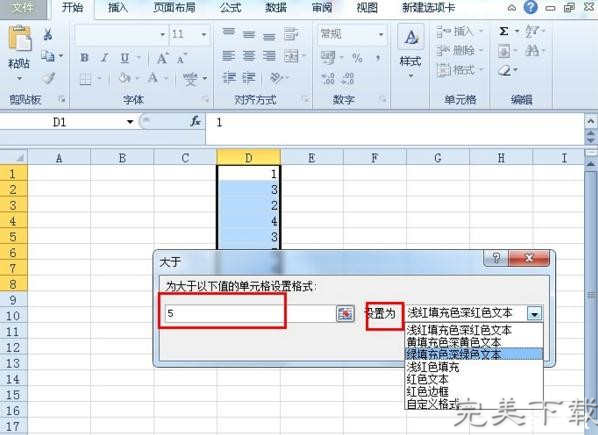Decrease indent icon
The height and width of the screenshot is (435, 598).
(x=229, y=78)
